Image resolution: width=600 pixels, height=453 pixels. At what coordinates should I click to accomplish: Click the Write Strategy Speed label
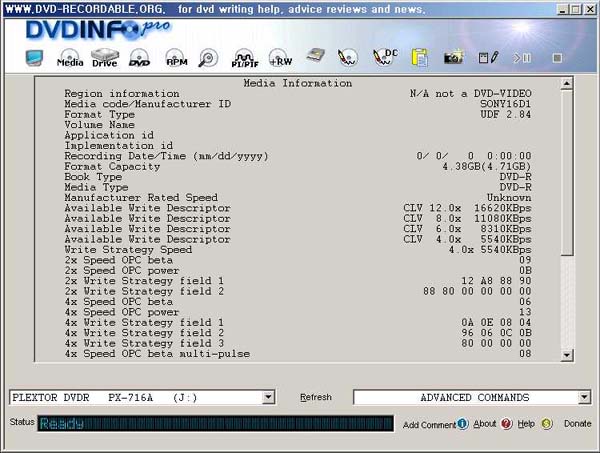pos(128,249)
